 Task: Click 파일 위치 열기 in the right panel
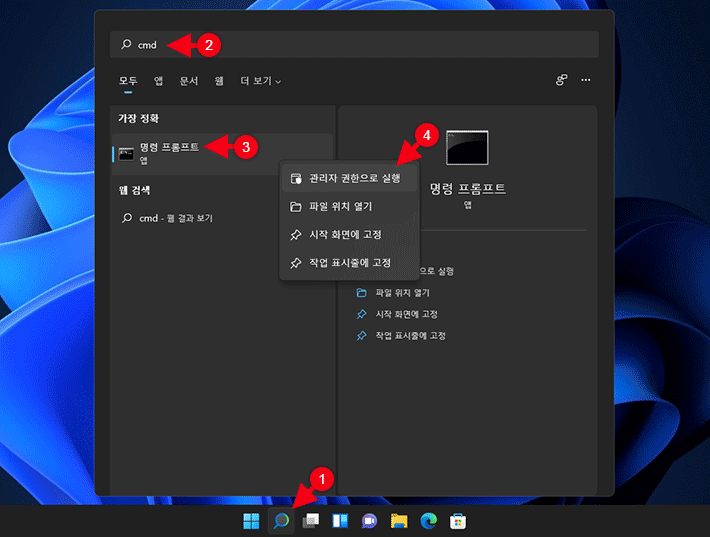(402, 293)
